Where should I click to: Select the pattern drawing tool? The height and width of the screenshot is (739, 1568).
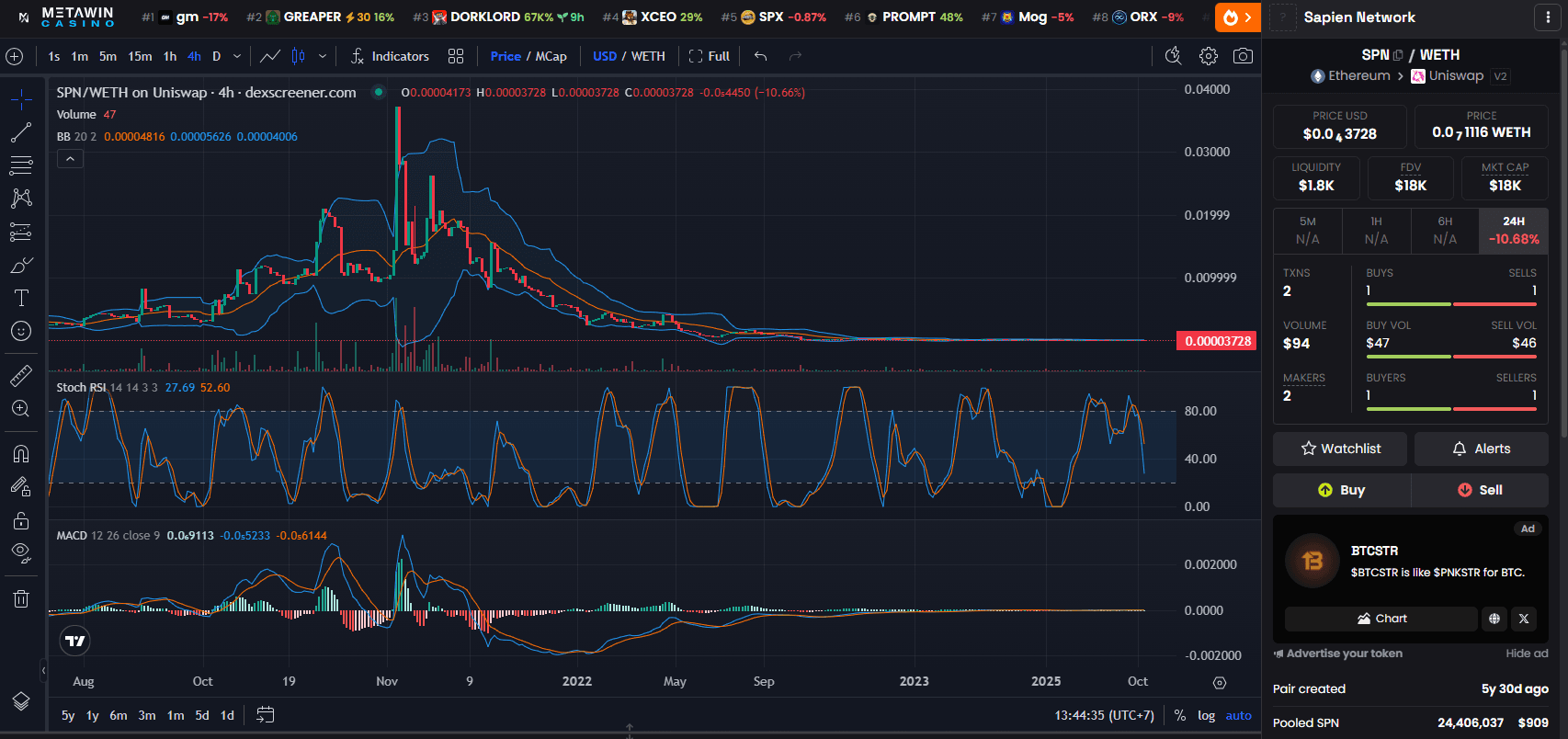(x=21, y=199)
